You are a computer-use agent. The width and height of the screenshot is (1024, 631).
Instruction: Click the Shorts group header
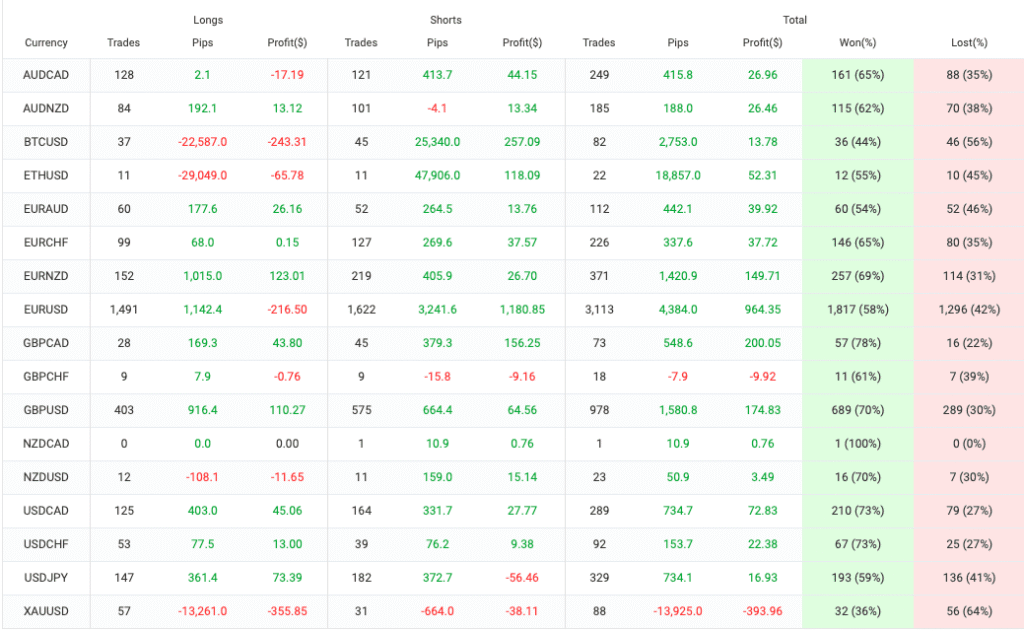coord(446,20)
